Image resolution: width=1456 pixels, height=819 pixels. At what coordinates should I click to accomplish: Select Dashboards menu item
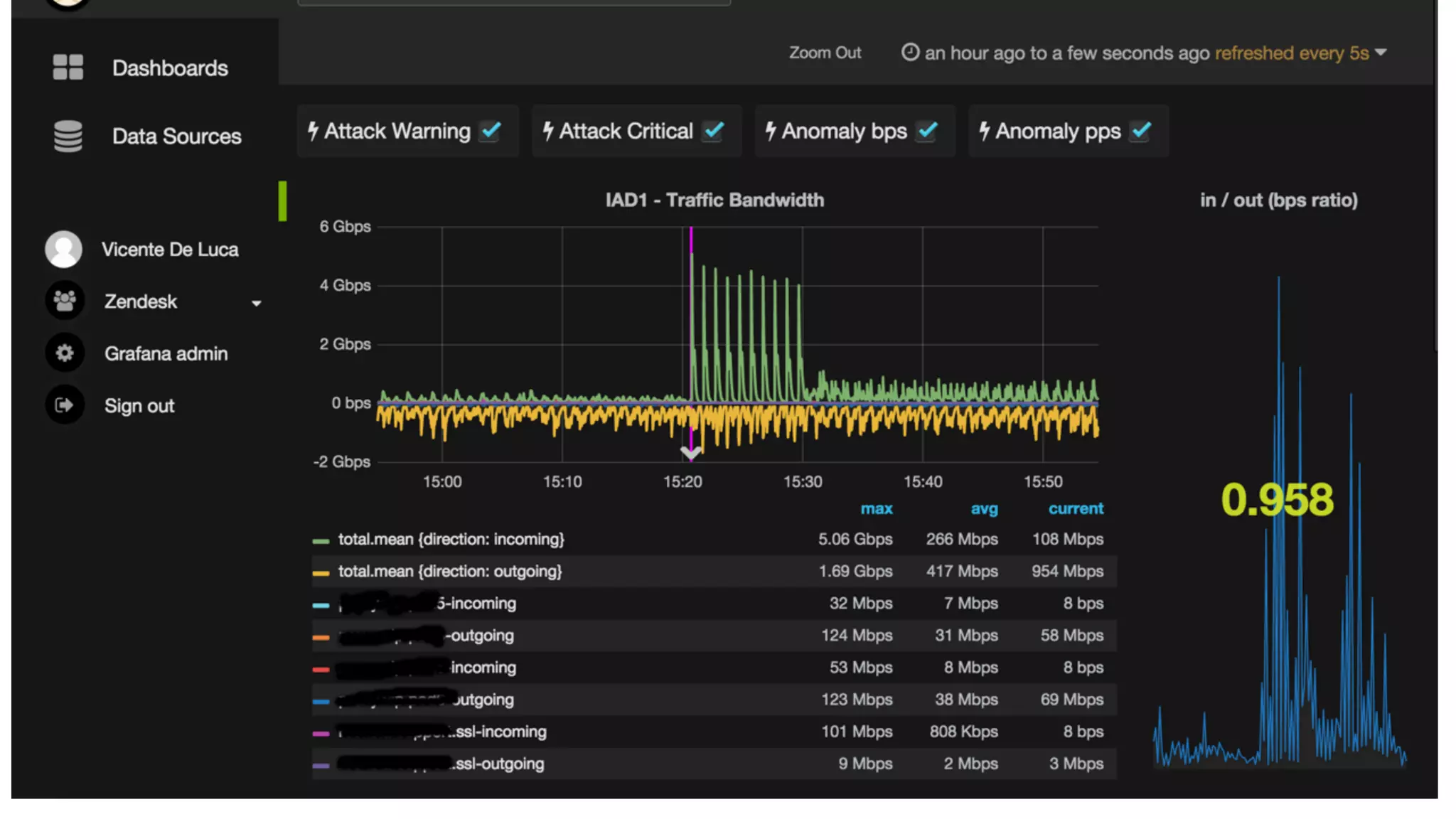coord(170,68)
